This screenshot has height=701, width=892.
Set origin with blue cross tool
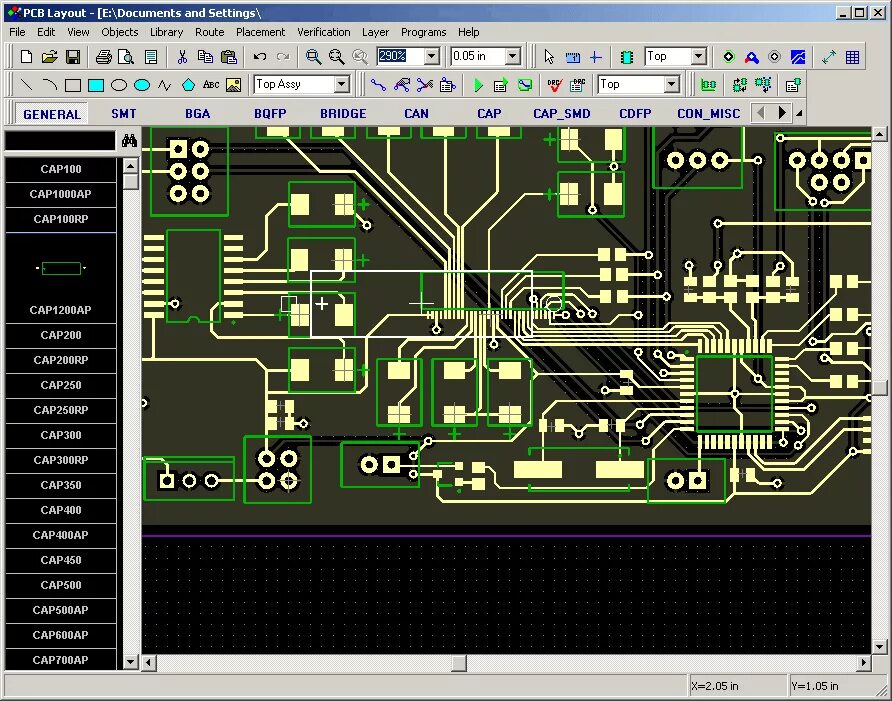click(x=596, y=56)
